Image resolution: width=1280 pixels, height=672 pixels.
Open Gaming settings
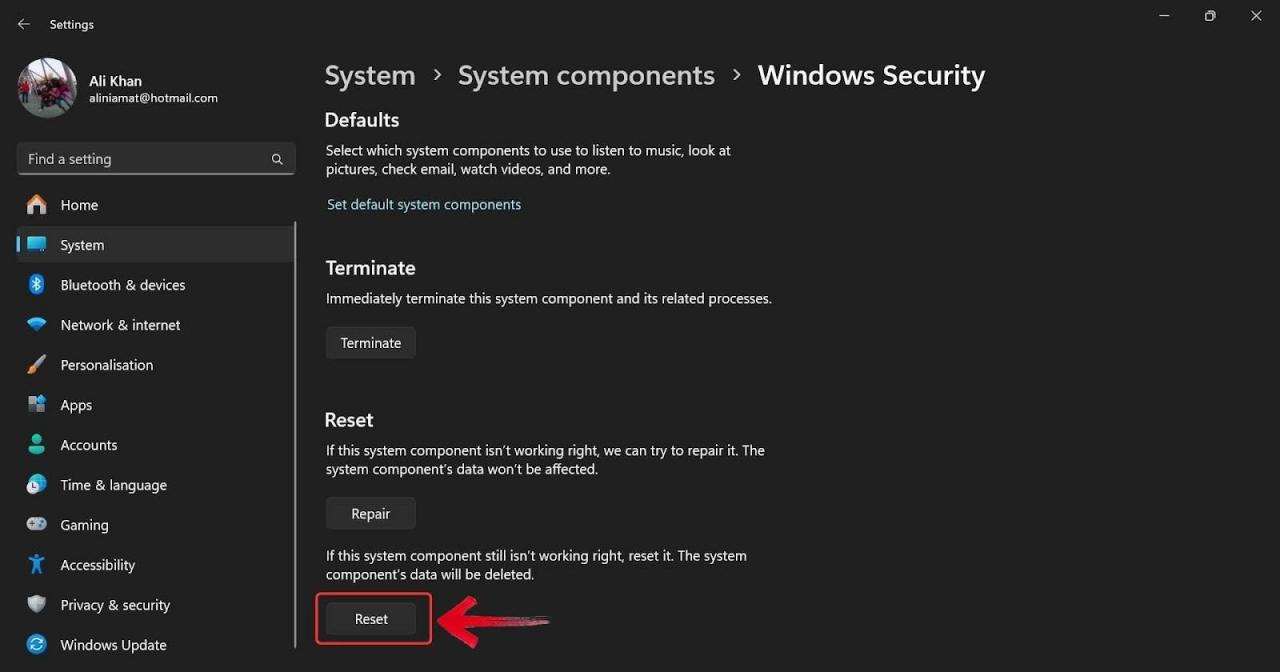[x=84, y=525]
